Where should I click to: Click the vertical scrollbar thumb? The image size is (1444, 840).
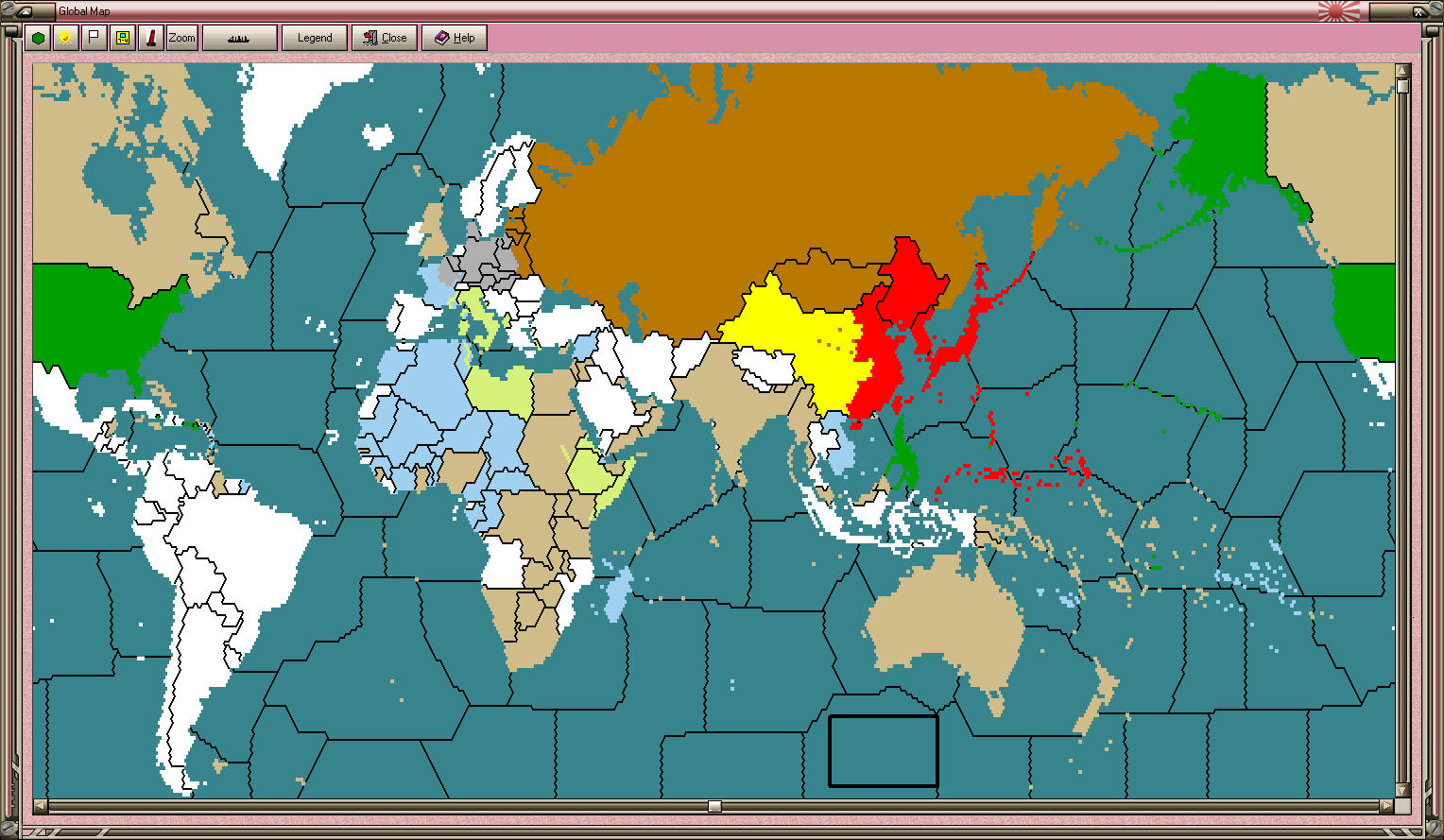pyautogui.click(x=1402, y=86)
